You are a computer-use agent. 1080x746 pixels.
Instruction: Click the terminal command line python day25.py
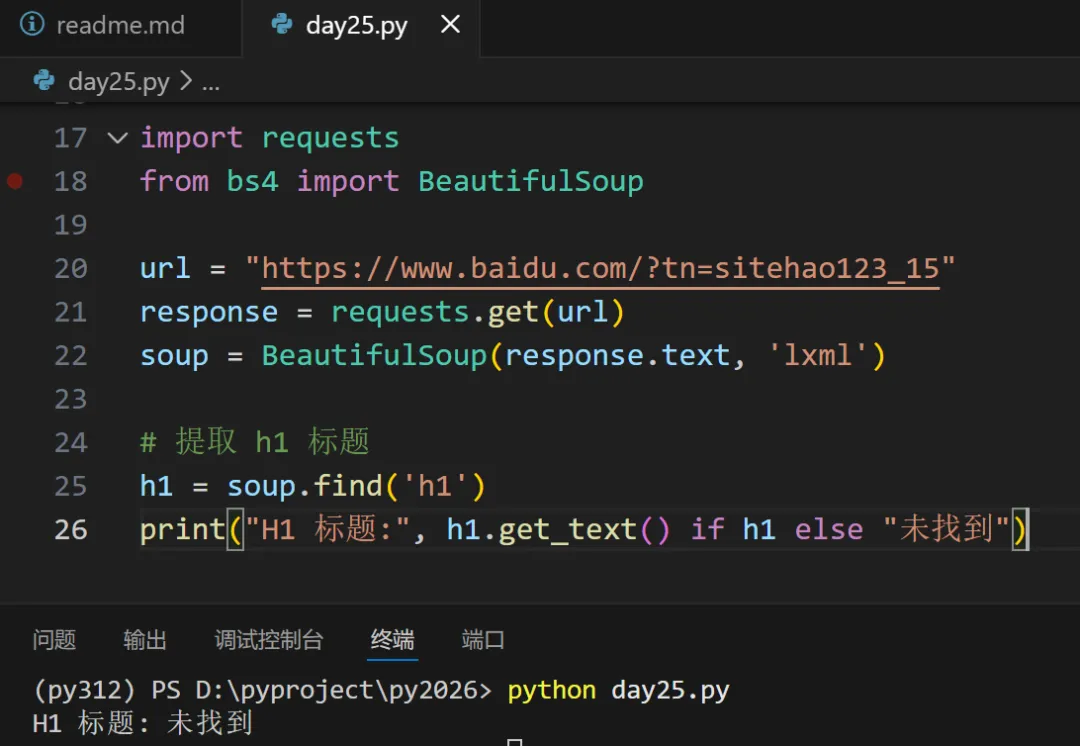(618, 690)
